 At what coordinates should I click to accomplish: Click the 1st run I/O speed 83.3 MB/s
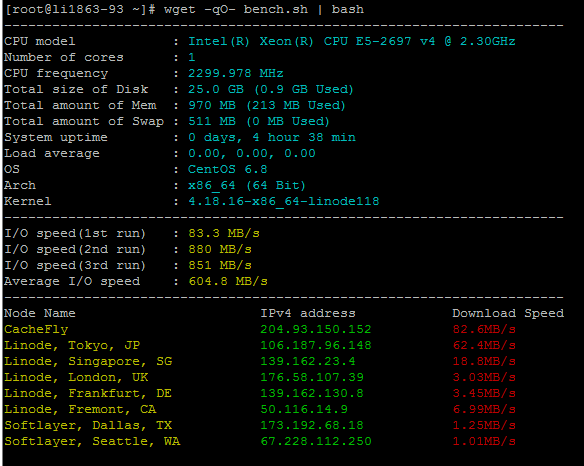pos(224,233)
